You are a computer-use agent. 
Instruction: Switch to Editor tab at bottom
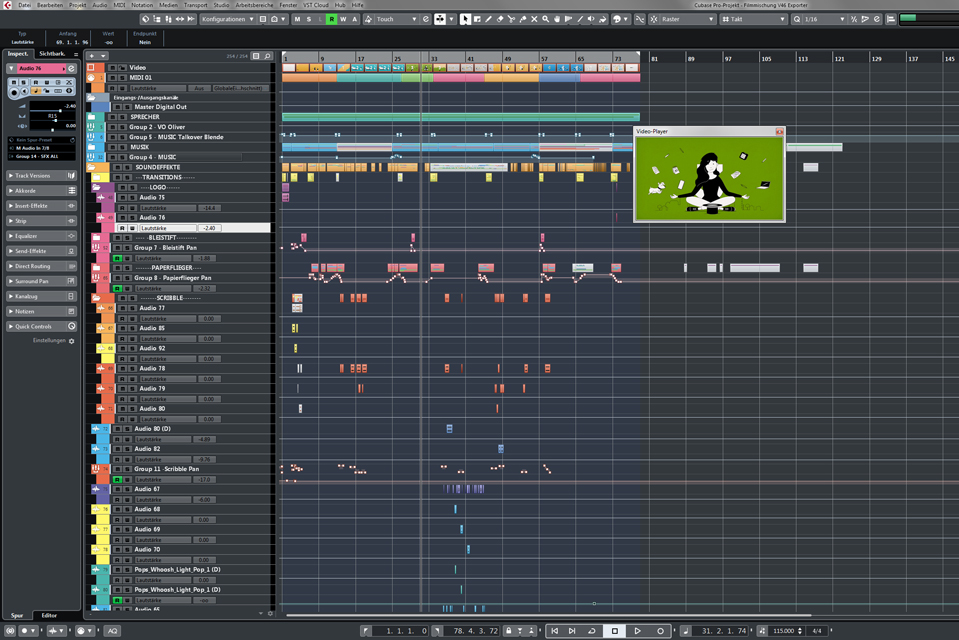49,615
